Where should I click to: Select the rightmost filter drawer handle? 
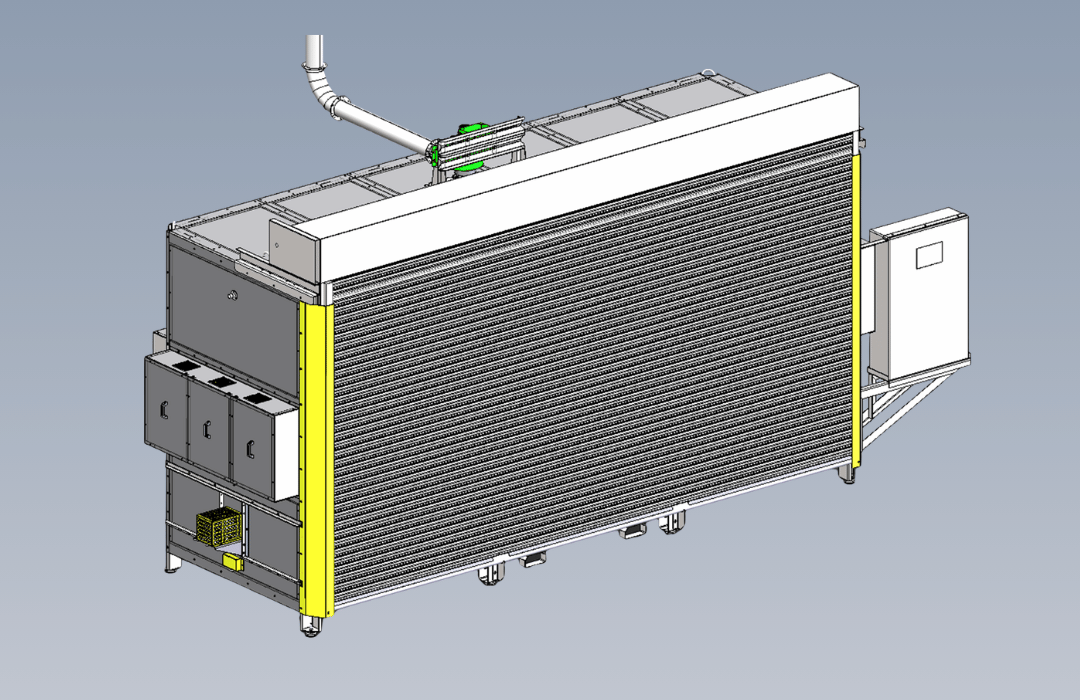(x=251, y=451)
